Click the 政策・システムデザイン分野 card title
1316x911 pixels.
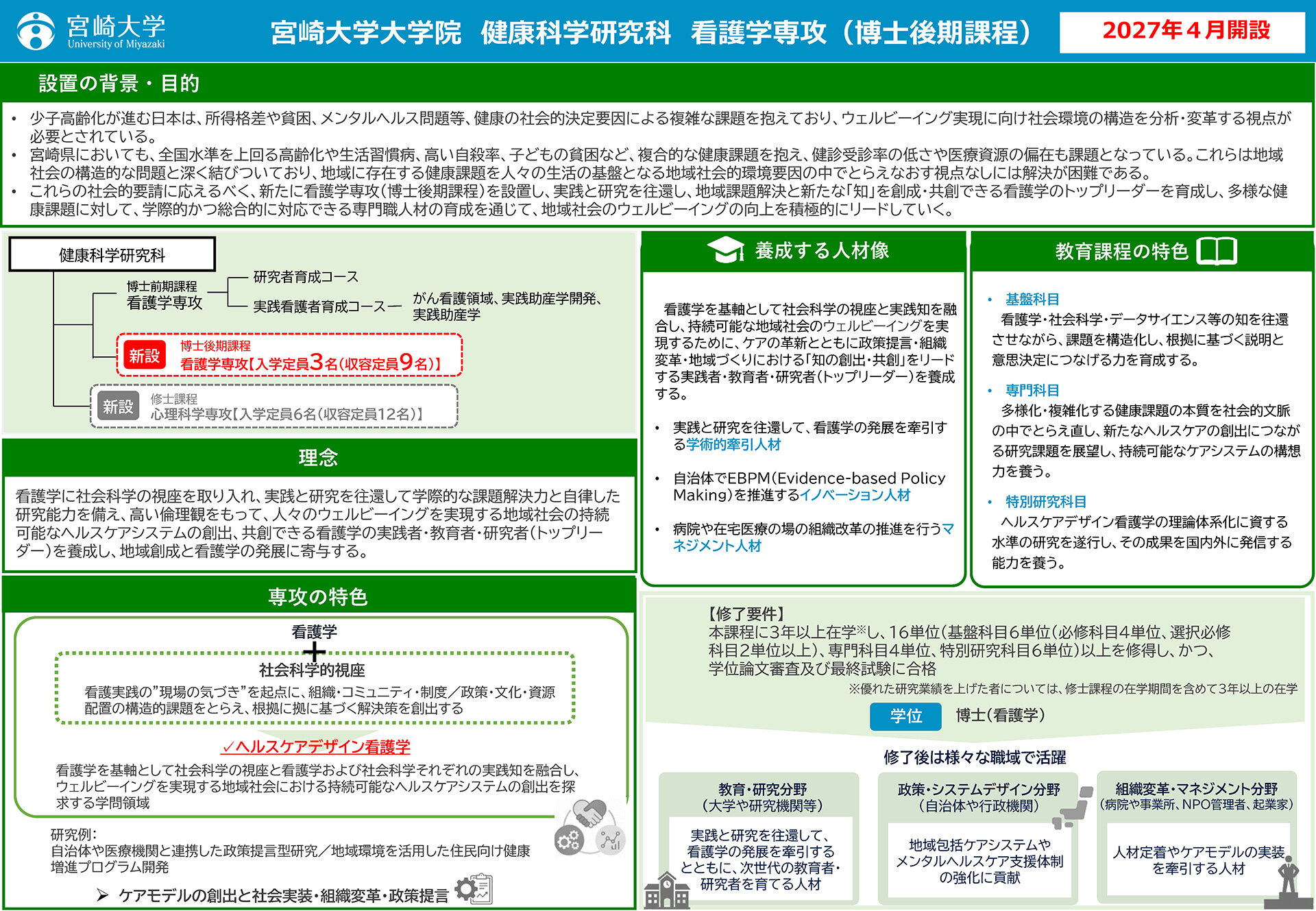tap(979, 789)
